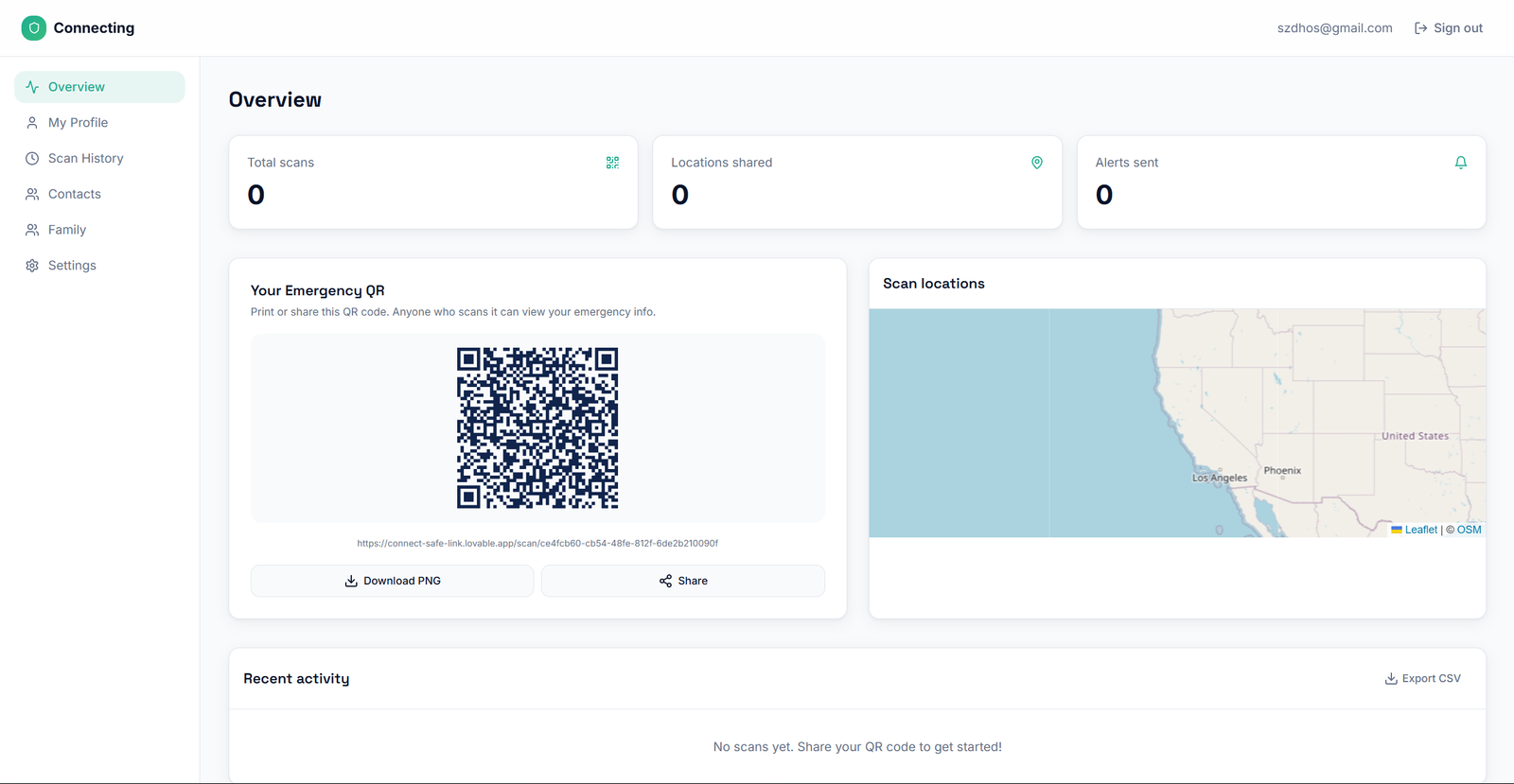Click the person icon beside My Profile
The height and width of the screenshot is (784, 1514).
[32, 123]
